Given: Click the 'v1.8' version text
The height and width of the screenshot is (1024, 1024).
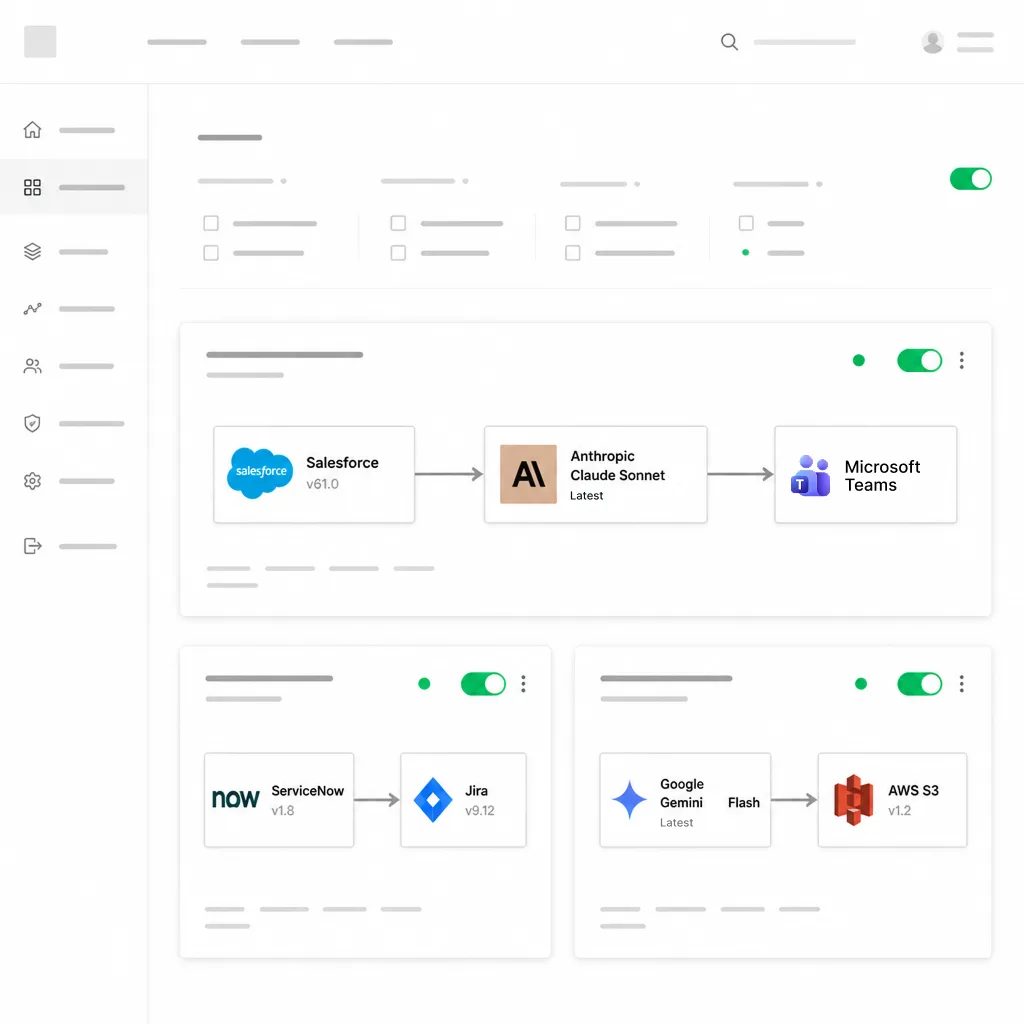Looking at the screenshot, I should click(x=283, y=810).
